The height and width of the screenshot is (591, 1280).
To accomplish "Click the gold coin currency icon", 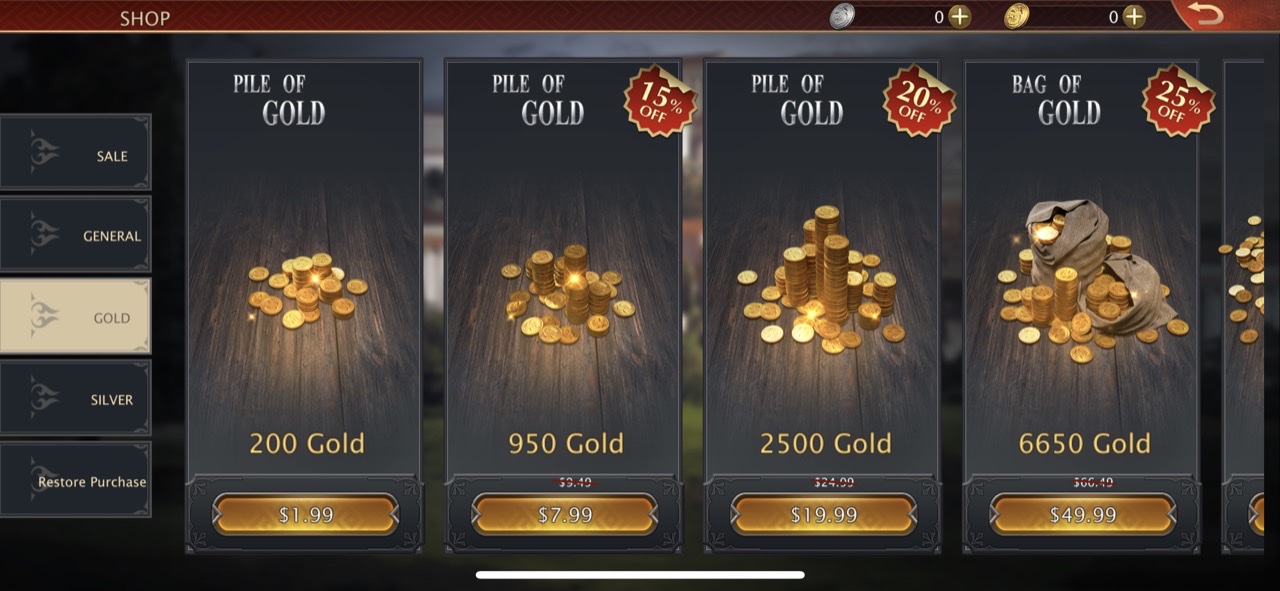I will coord(1017,16).
